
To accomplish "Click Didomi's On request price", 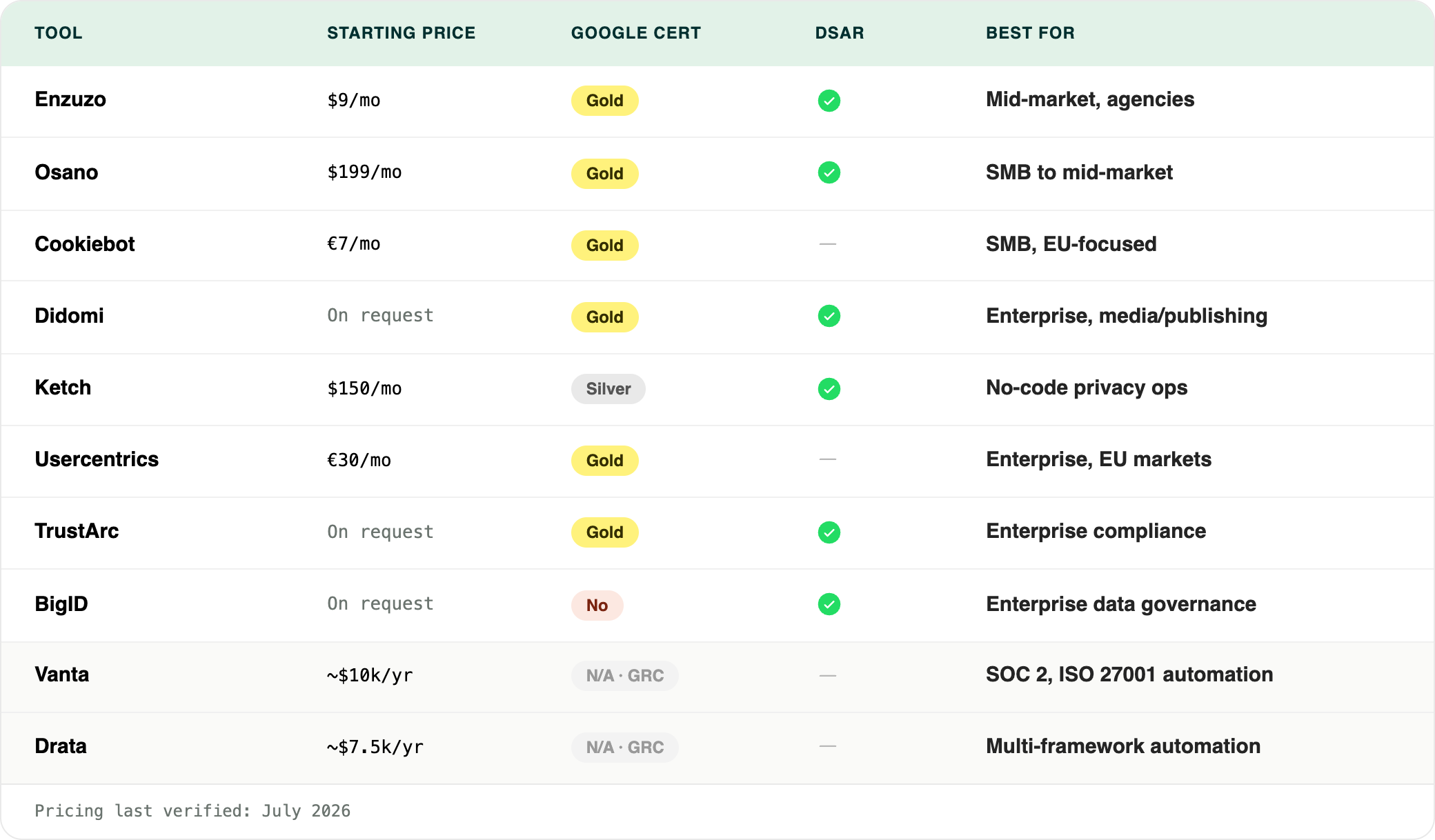I will click(x=380, y=316).
